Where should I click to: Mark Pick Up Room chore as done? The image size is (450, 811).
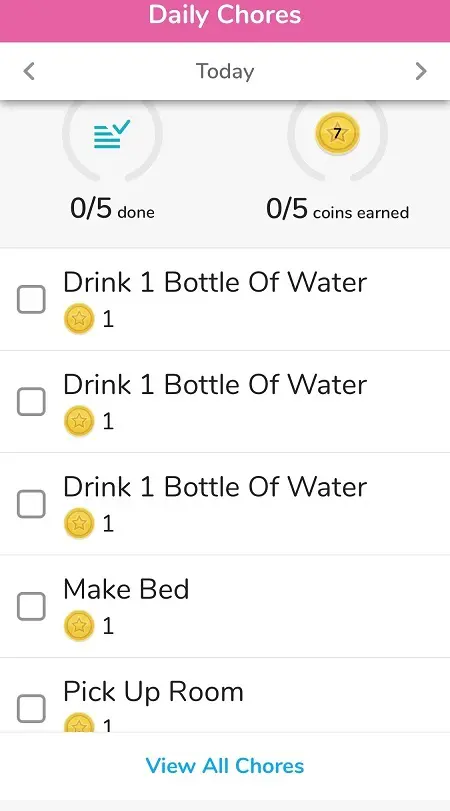[31, 709]
